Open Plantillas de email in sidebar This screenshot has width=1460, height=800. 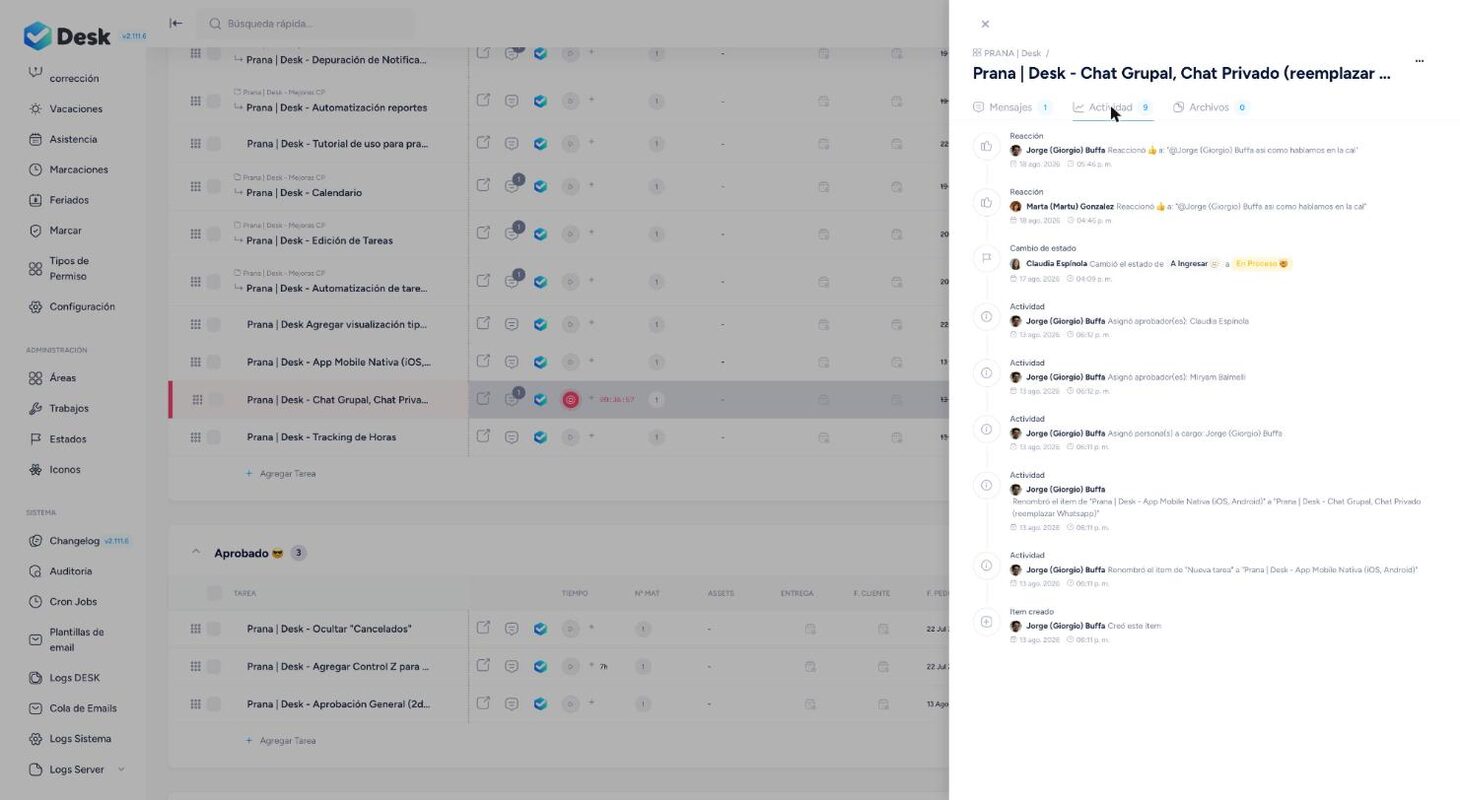pyautogui.click(x=76, y=640)
